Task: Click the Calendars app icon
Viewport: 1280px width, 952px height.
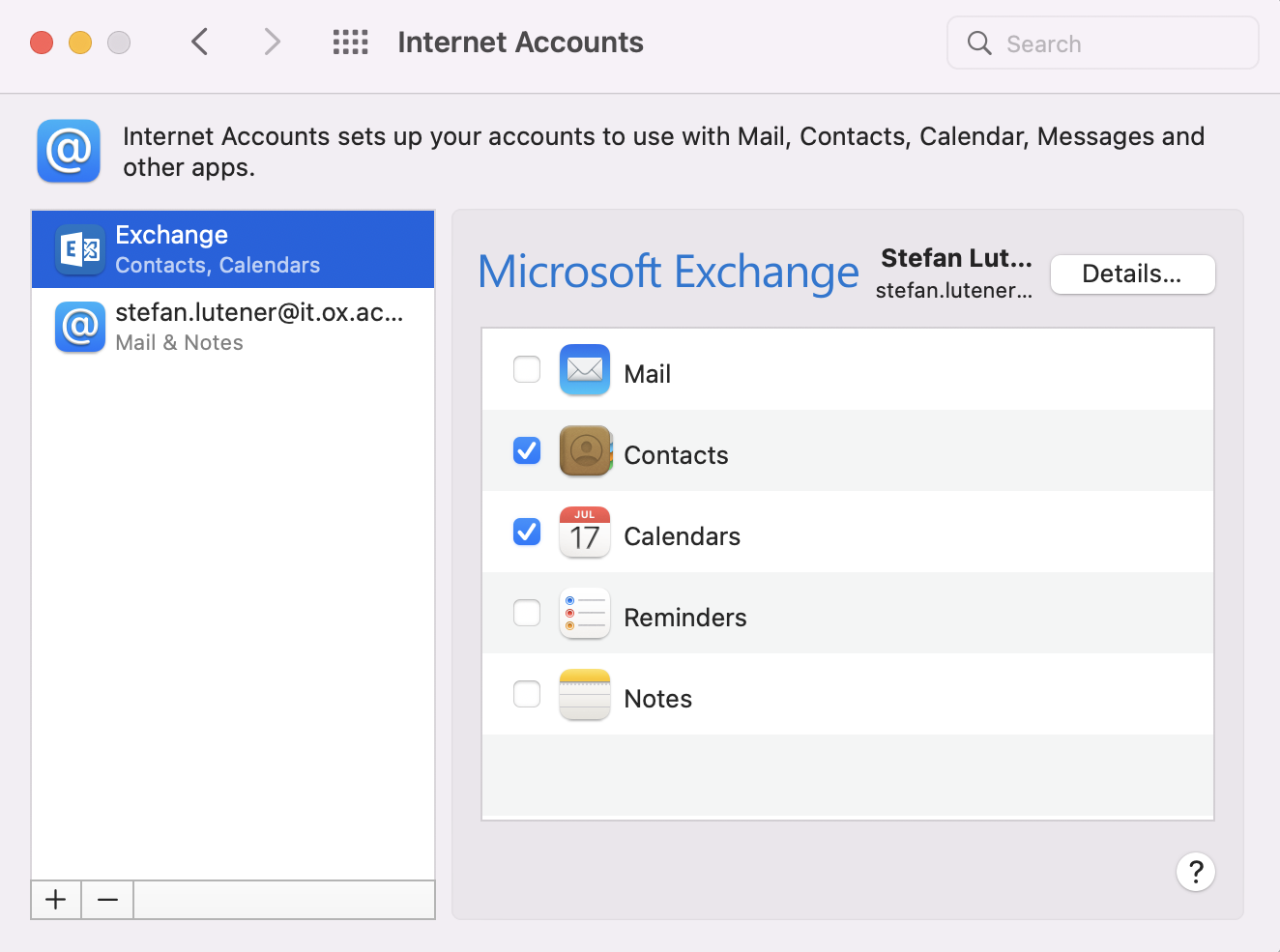Action: (584, 533)
